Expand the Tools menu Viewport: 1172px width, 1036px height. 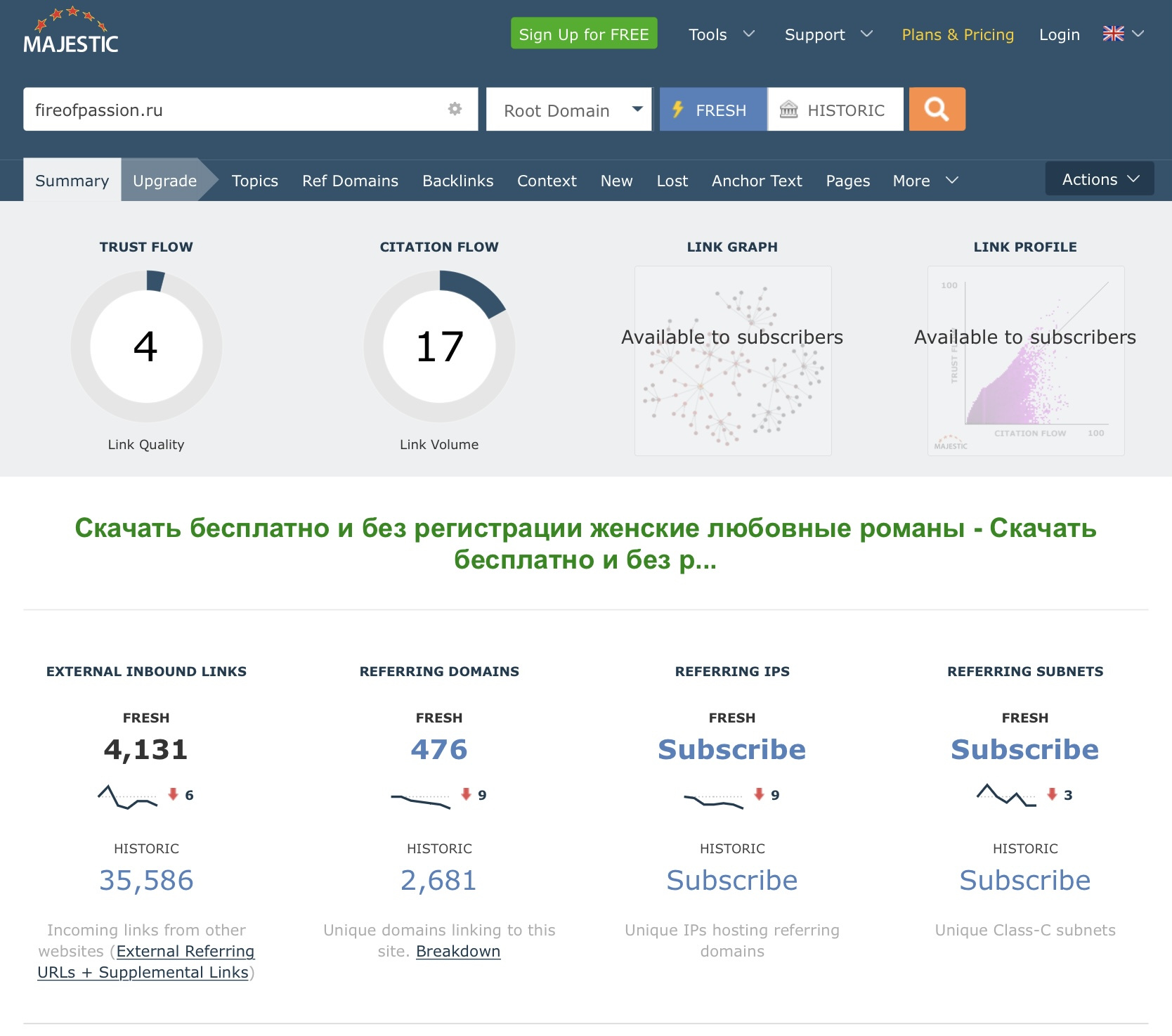(x=722, y=34)
